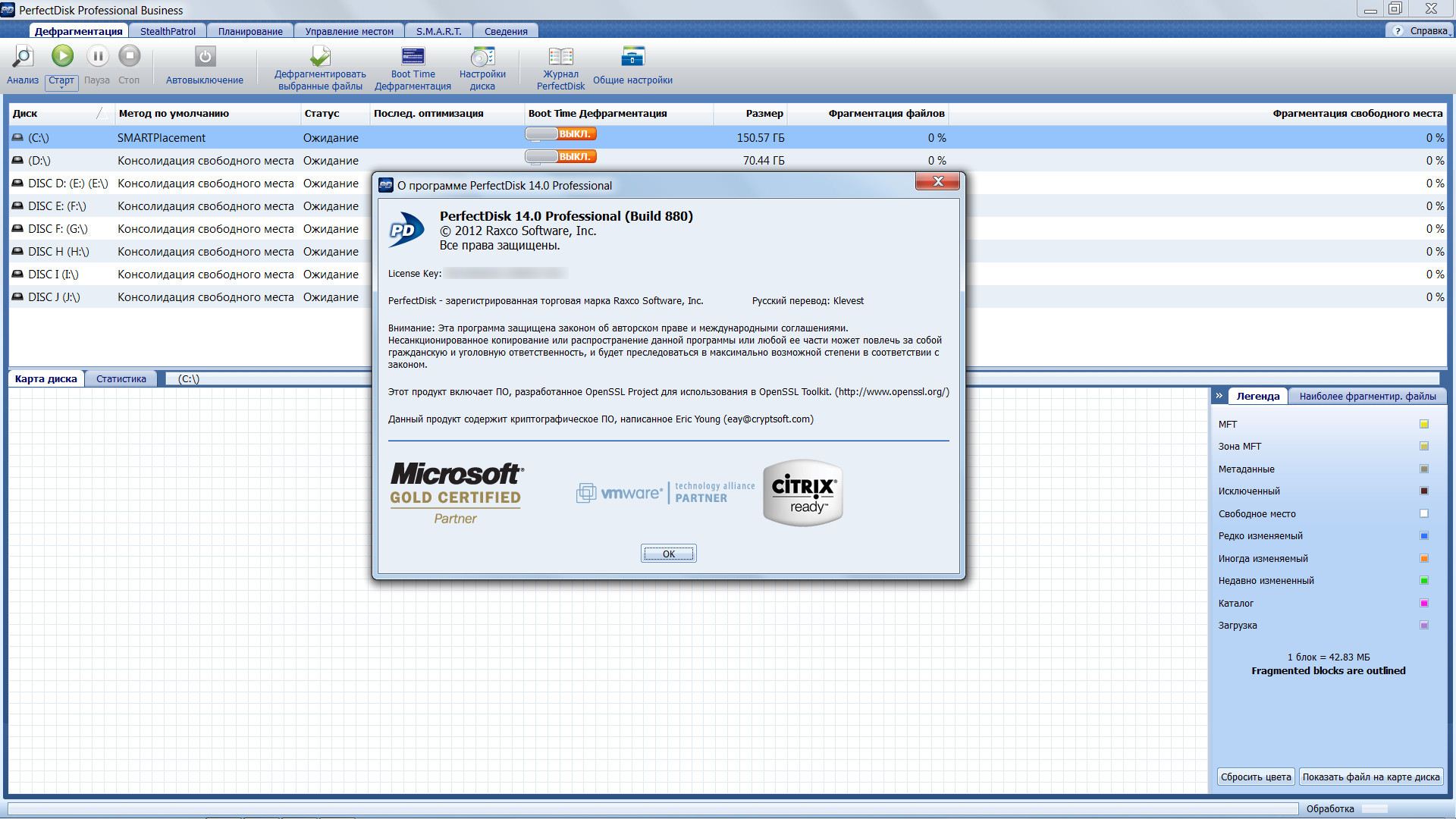
Task: Click drive icon of DISC J (J:\) row
Action: 17,297
